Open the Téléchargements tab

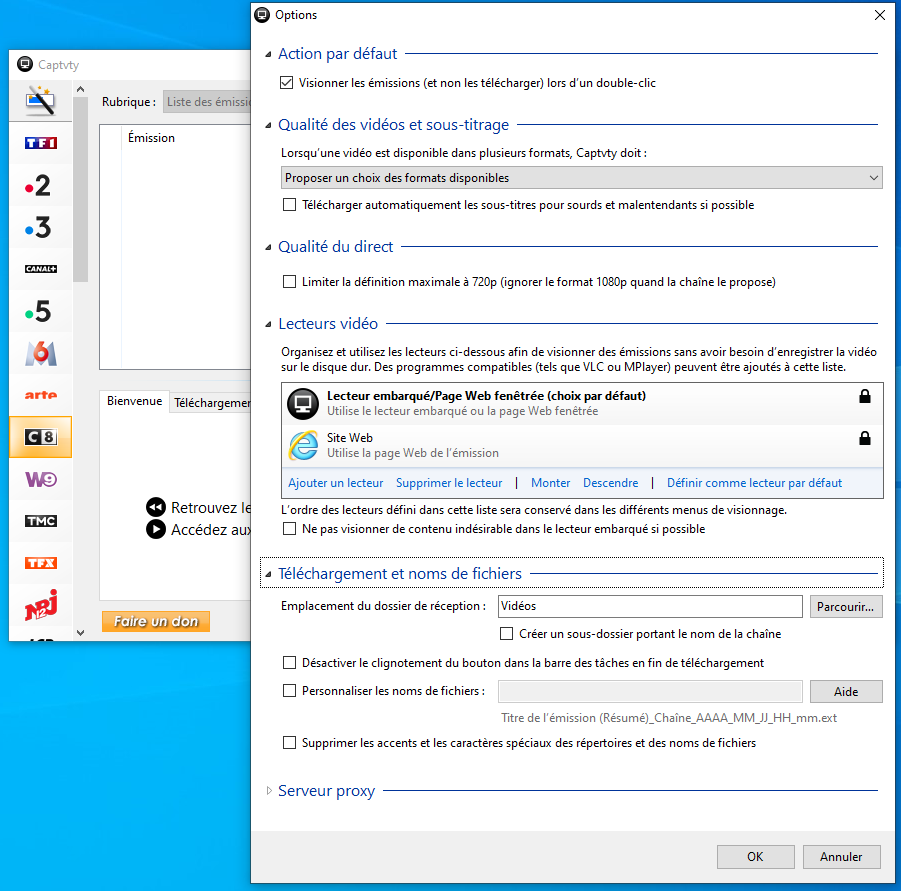211,402
